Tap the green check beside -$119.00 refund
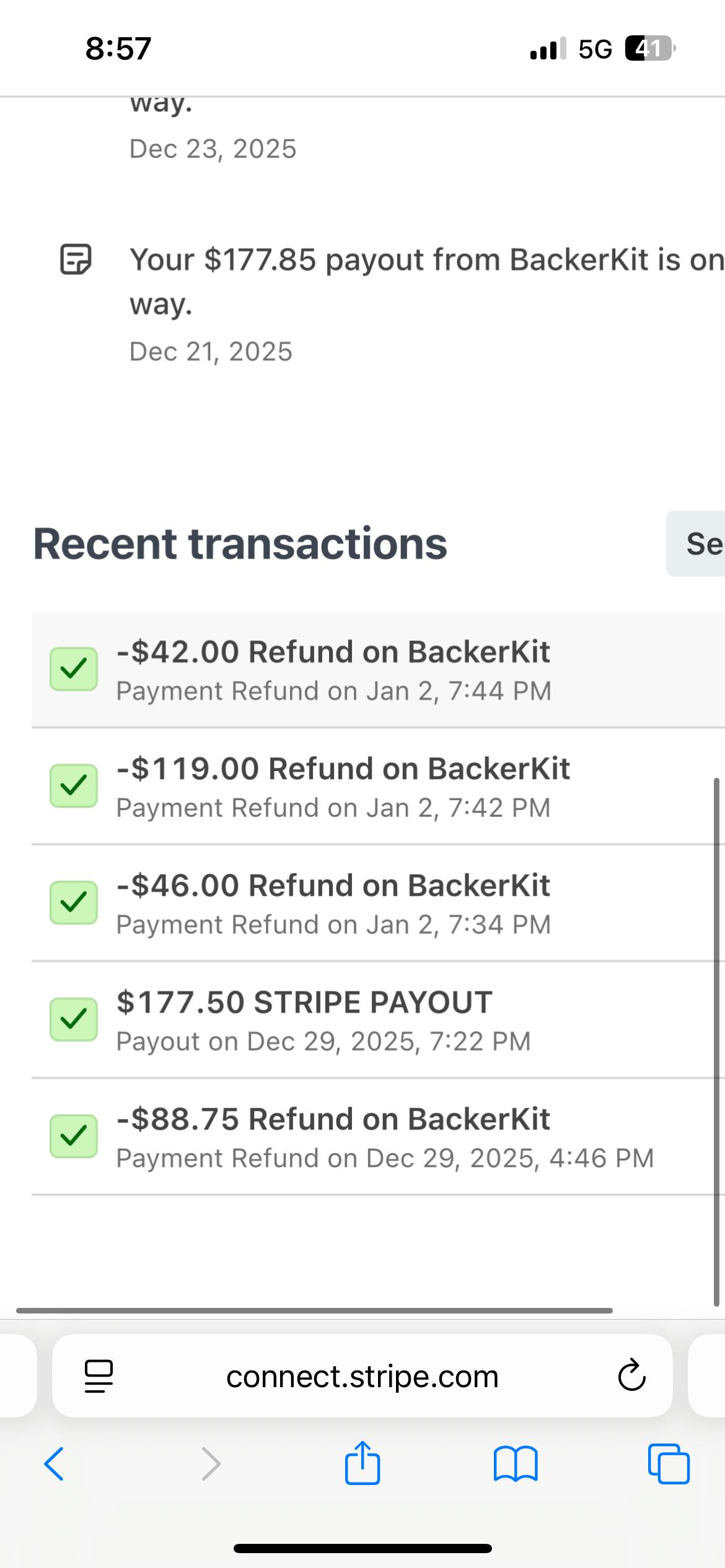725x1568 pixels. (74, 786)
